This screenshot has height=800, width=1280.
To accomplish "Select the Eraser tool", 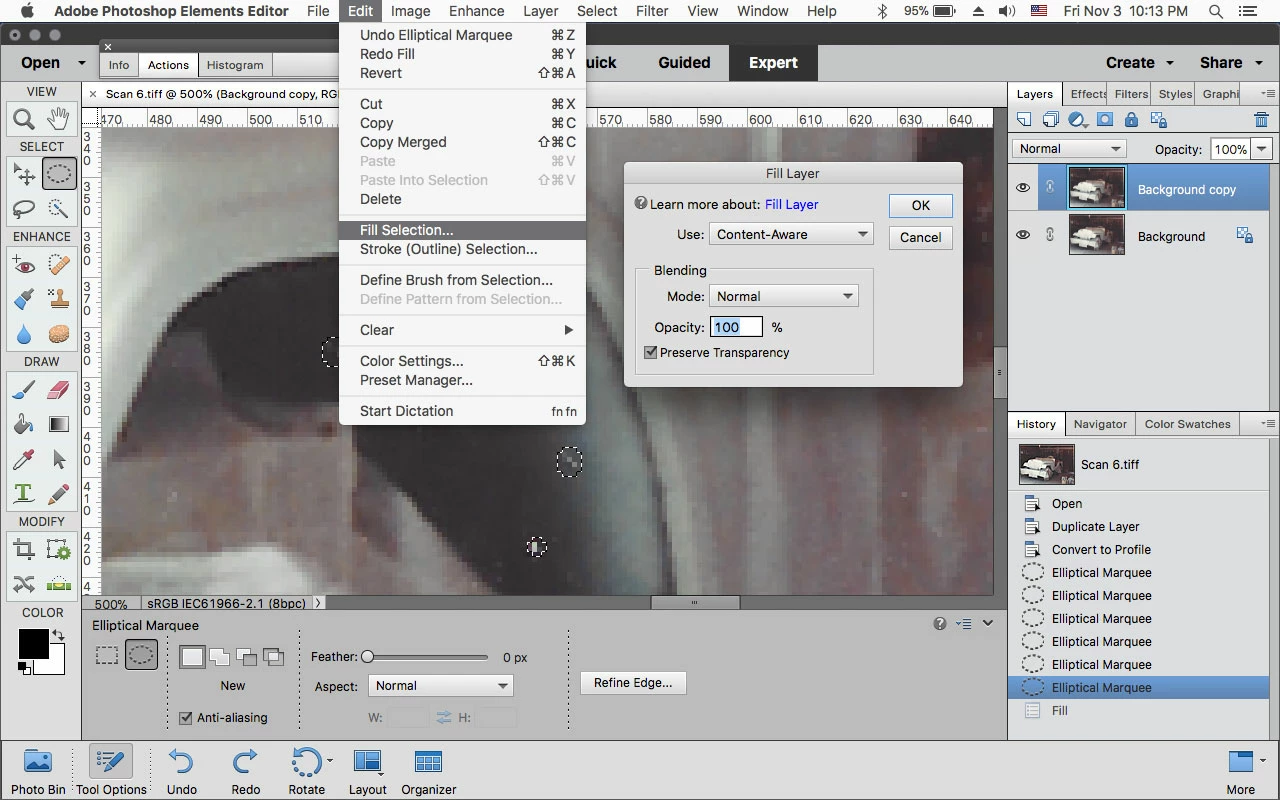I will tap(59, 390).
